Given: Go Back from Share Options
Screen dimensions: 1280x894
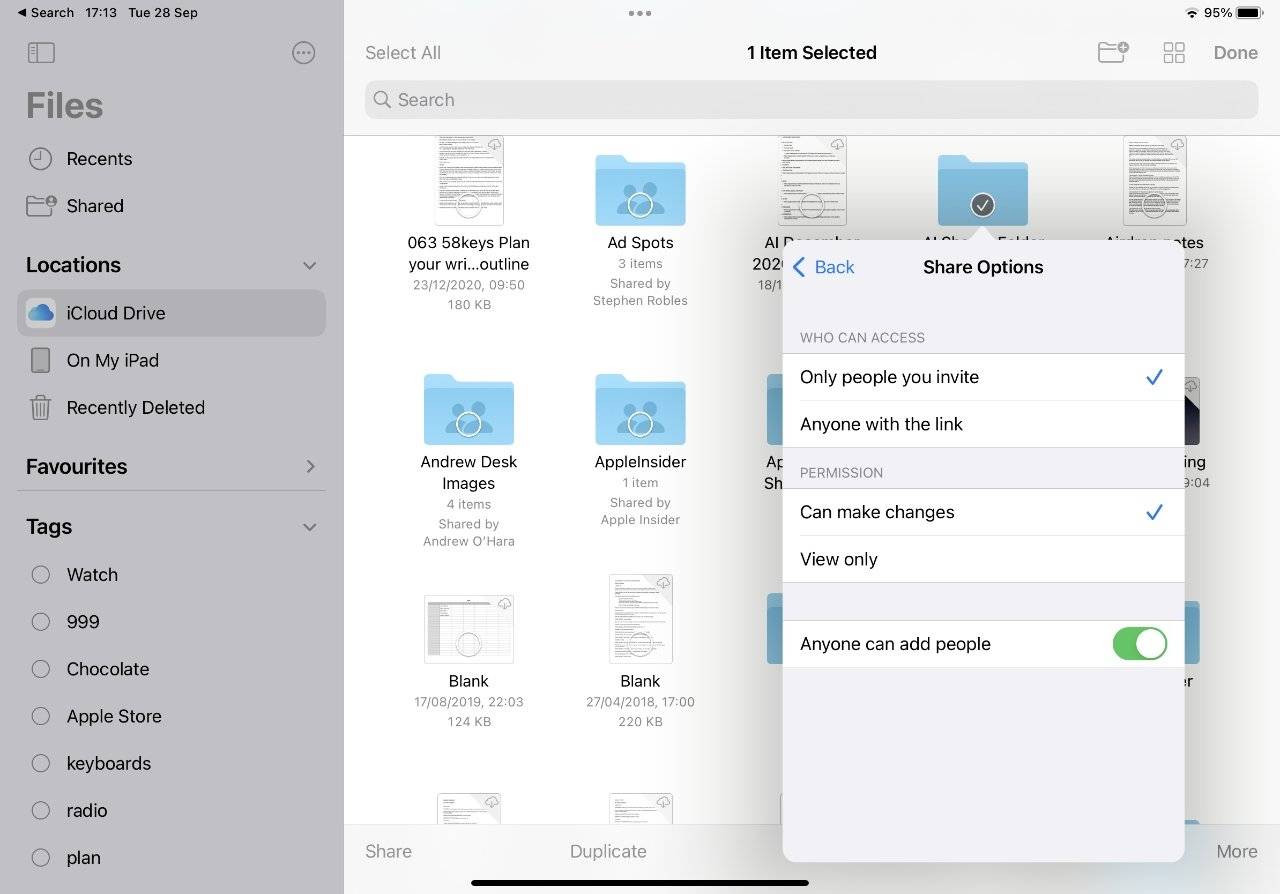Looking at the screenshot, I should [823, 267].
